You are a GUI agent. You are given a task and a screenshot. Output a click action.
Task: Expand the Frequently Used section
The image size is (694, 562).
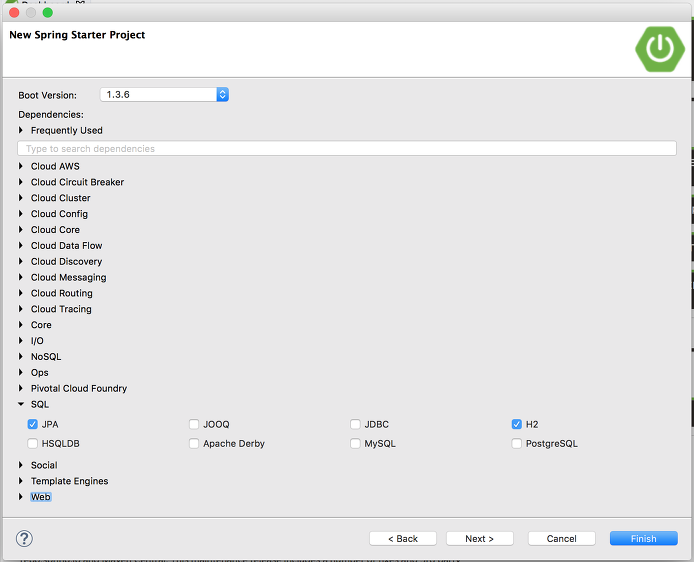[x=20, y=130]
